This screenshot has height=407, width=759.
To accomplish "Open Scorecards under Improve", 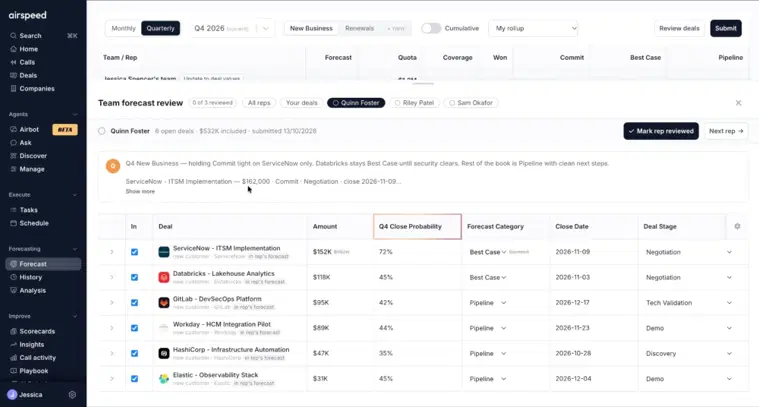I will click(32, 332).
